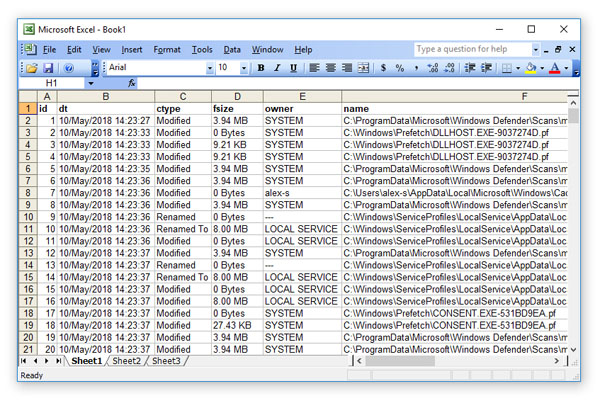Click the vertical scrollbar down arrow

(x=573, y=349)
